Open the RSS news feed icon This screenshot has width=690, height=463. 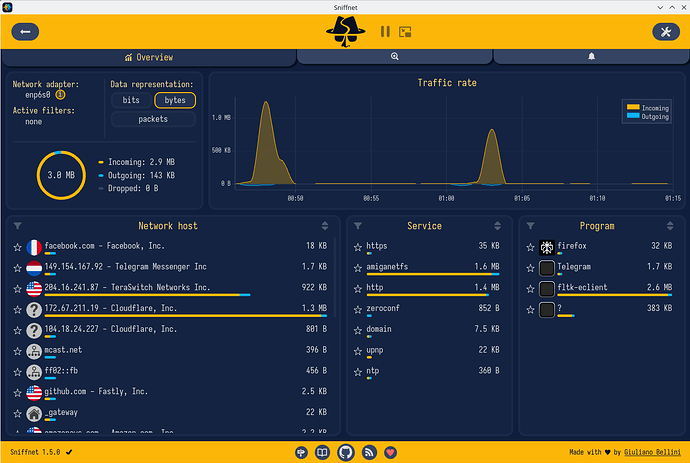(369, 452)
